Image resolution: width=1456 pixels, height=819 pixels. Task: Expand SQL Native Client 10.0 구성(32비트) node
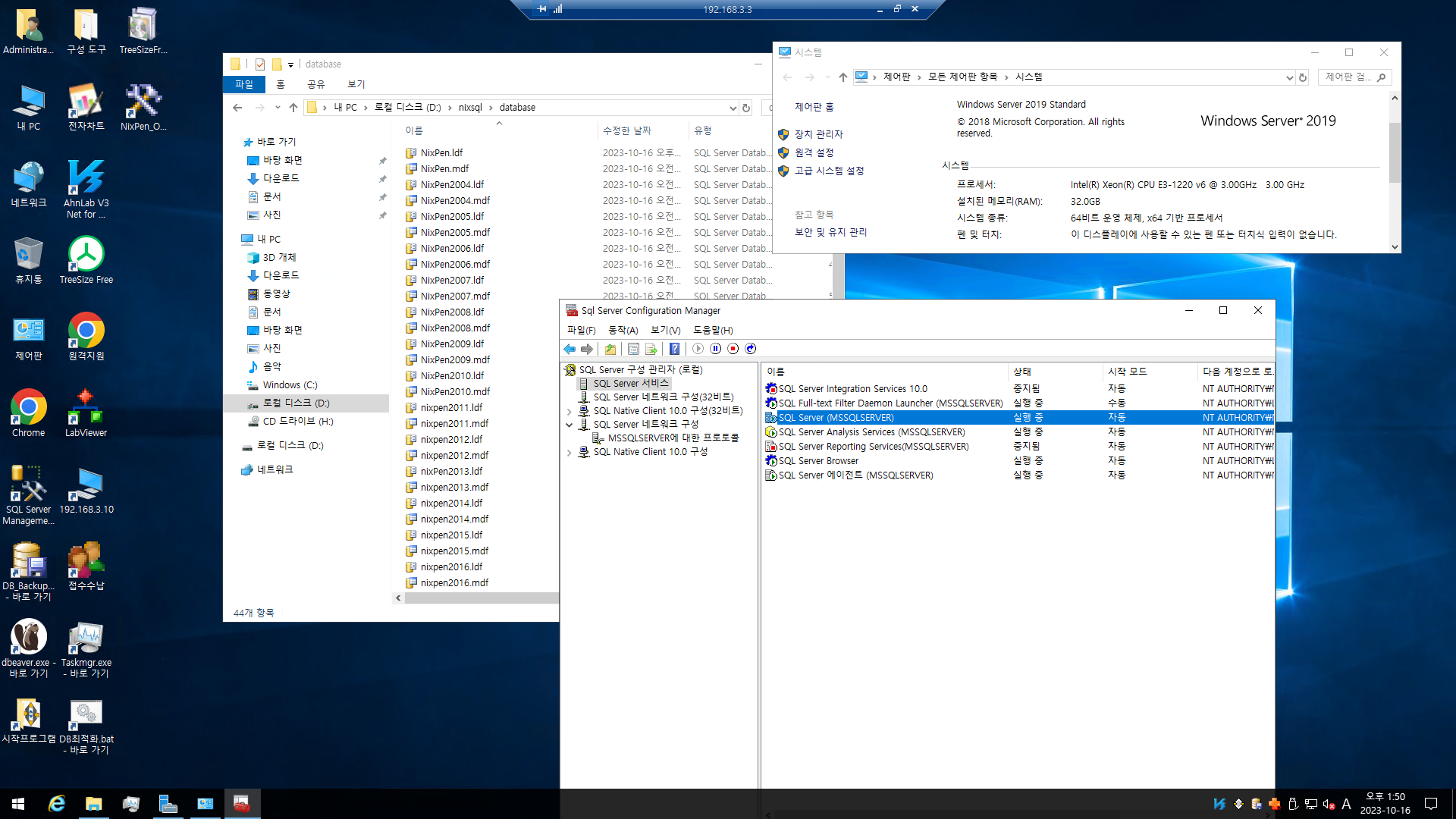(570, 411)
